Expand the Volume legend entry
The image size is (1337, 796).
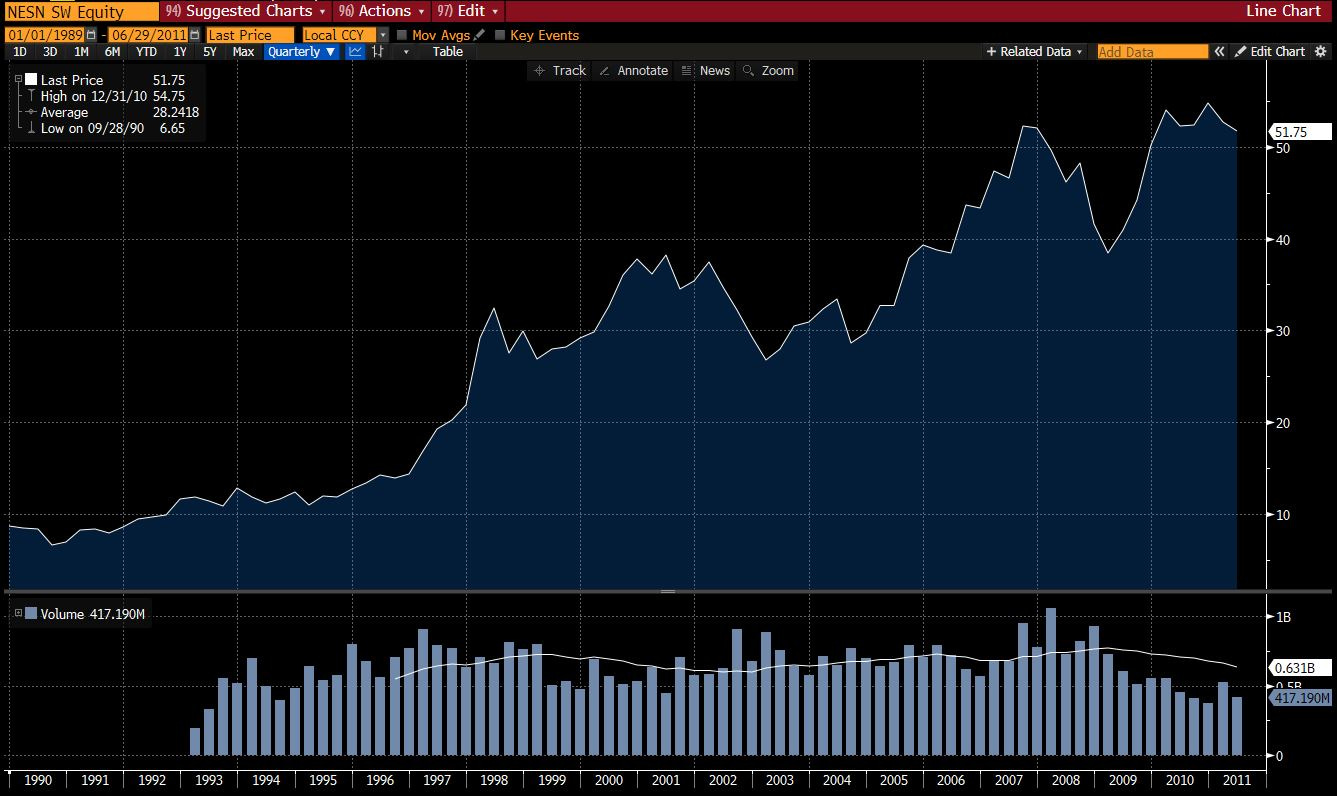[x=18, y=612]
